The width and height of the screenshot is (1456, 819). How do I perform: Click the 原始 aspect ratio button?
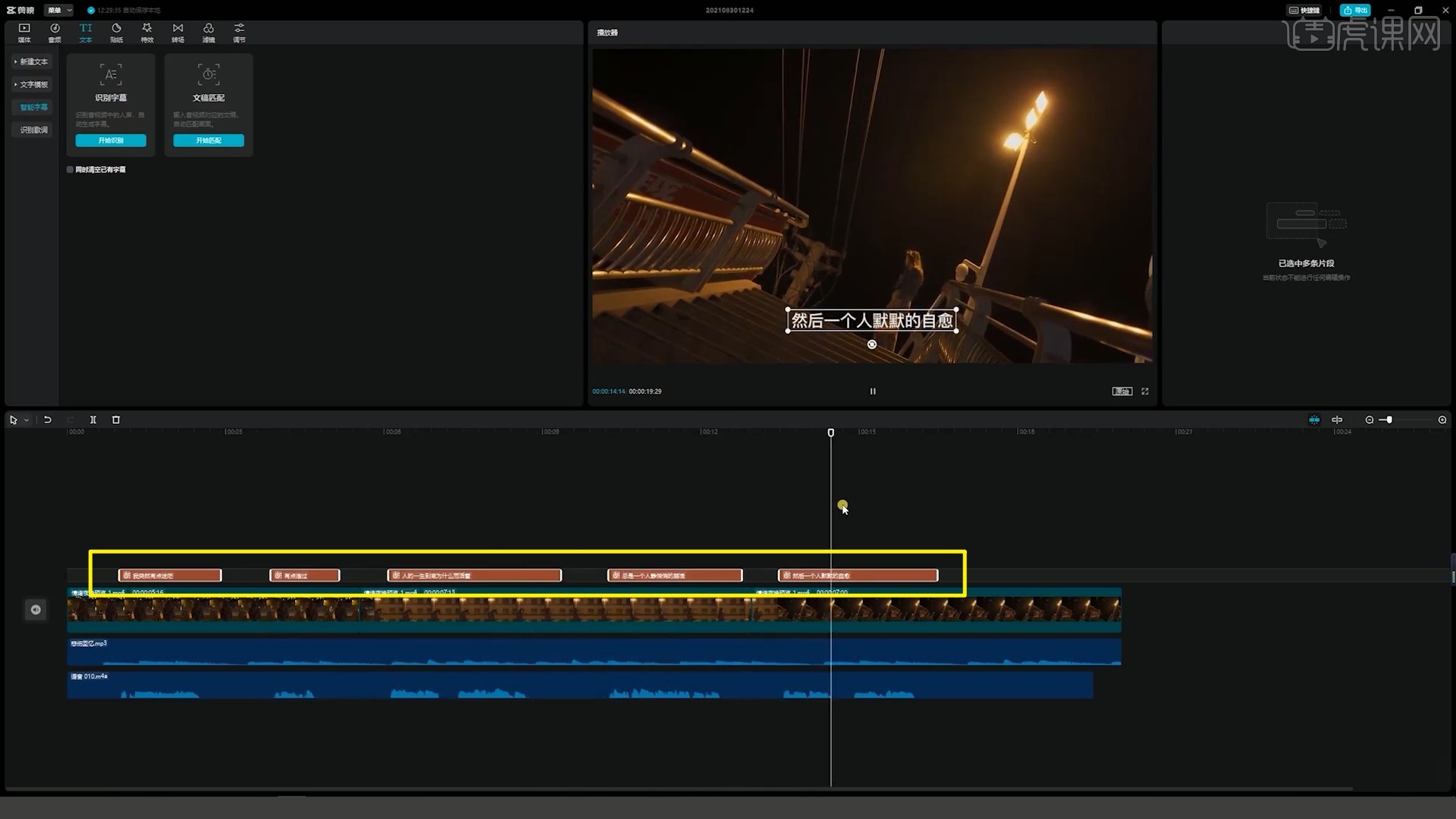tap(1122, 391)
